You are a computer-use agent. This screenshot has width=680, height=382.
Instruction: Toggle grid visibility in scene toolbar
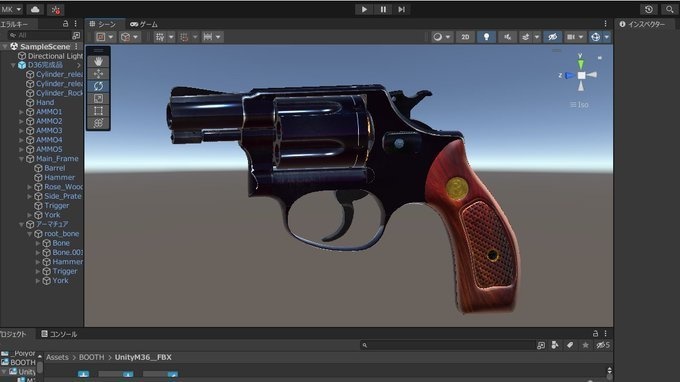160,37
